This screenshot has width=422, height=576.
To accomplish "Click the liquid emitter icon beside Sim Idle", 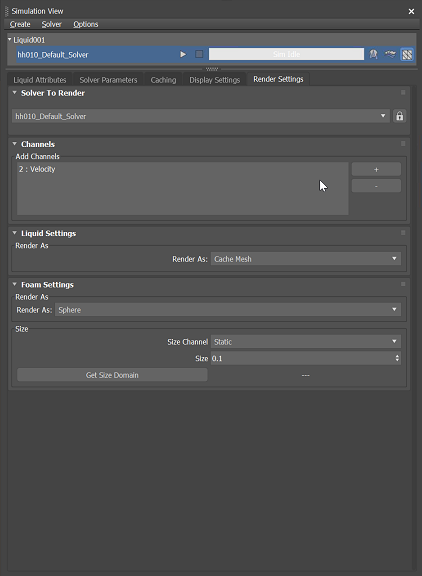I will 373,54.
